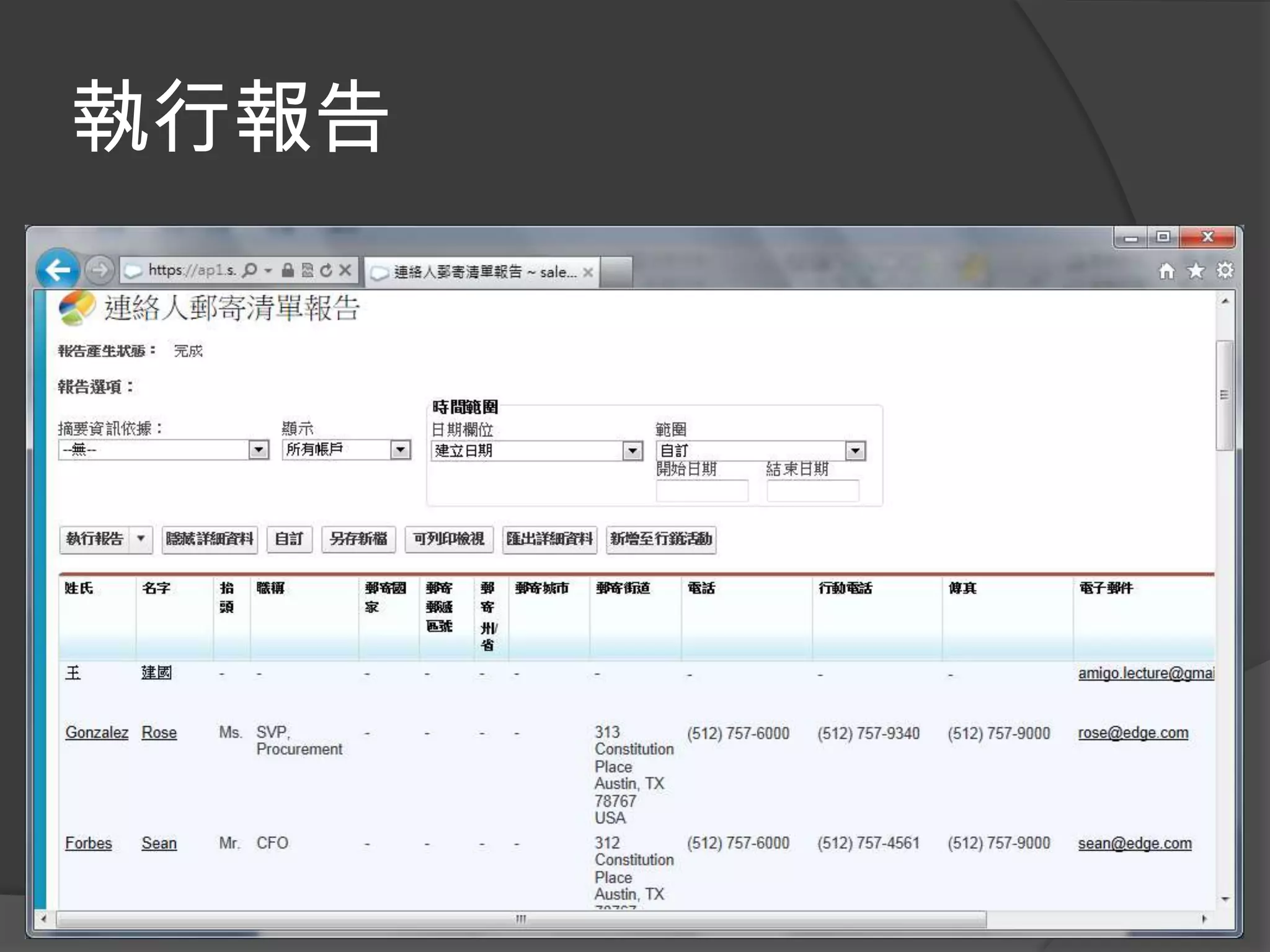Screen dimensions: 1270x952
Task: Click email link rose@edge.com
Action: point(1133,733)
